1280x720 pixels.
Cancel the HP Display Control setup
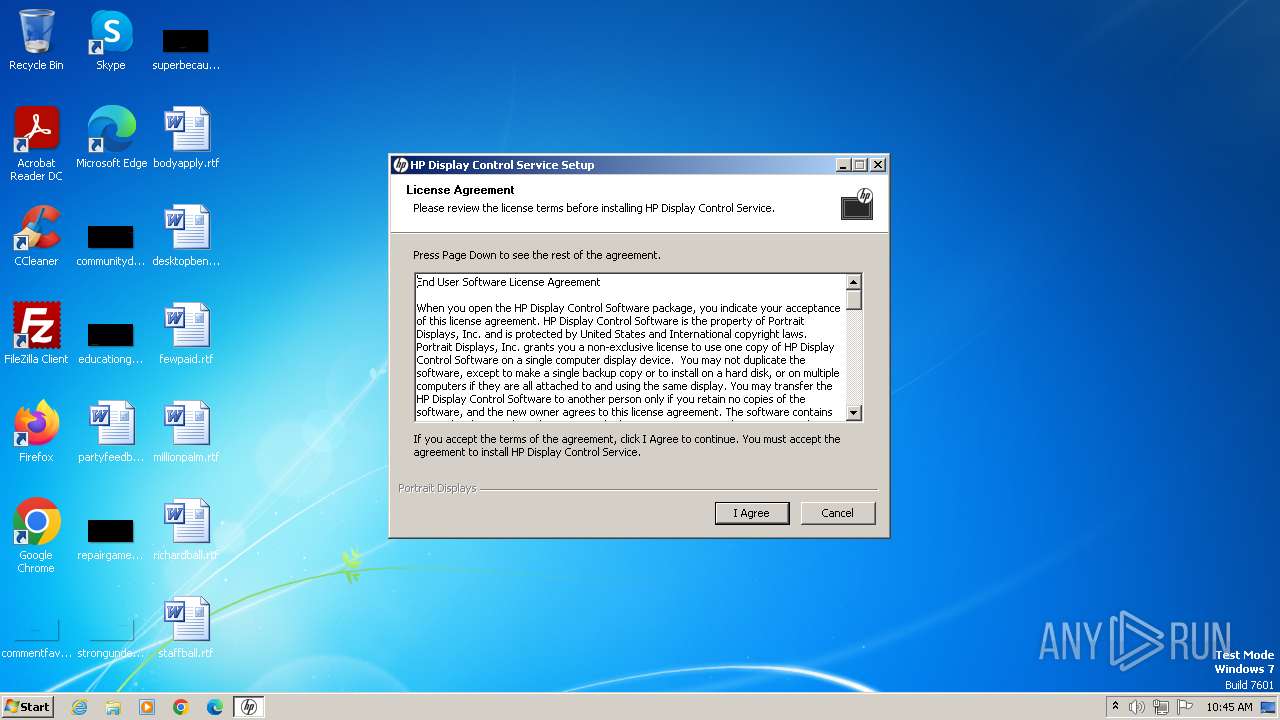point(837,513)
